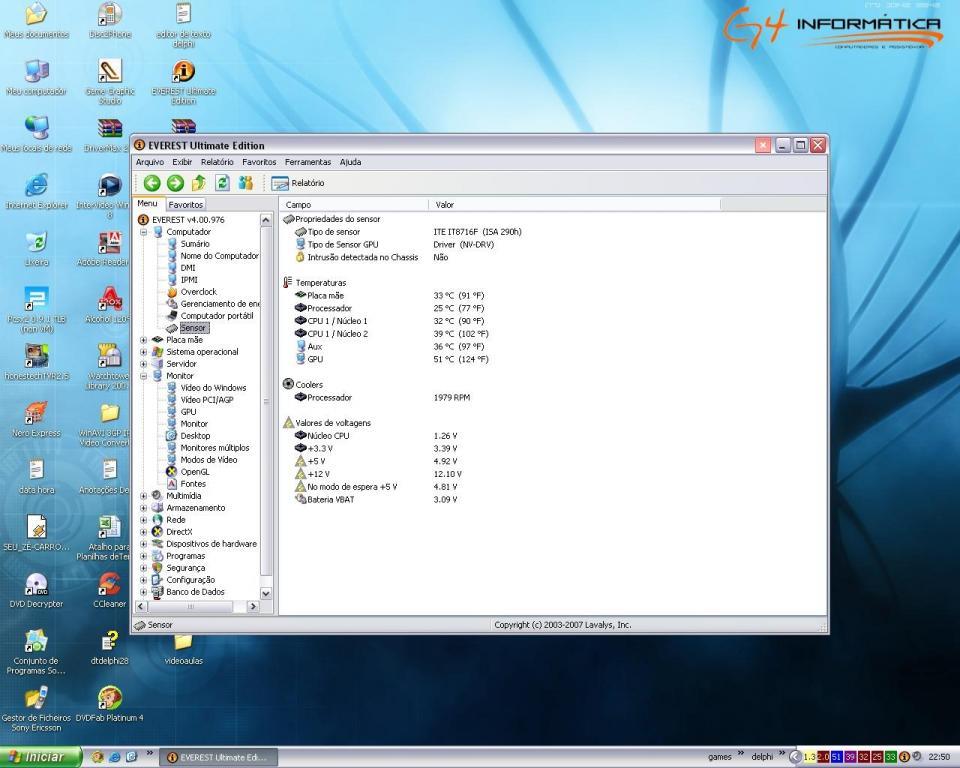Collapse the Computador tree node
Viewport: 960px width, 768px height.
pyautogui.click(x=143, y=232)
